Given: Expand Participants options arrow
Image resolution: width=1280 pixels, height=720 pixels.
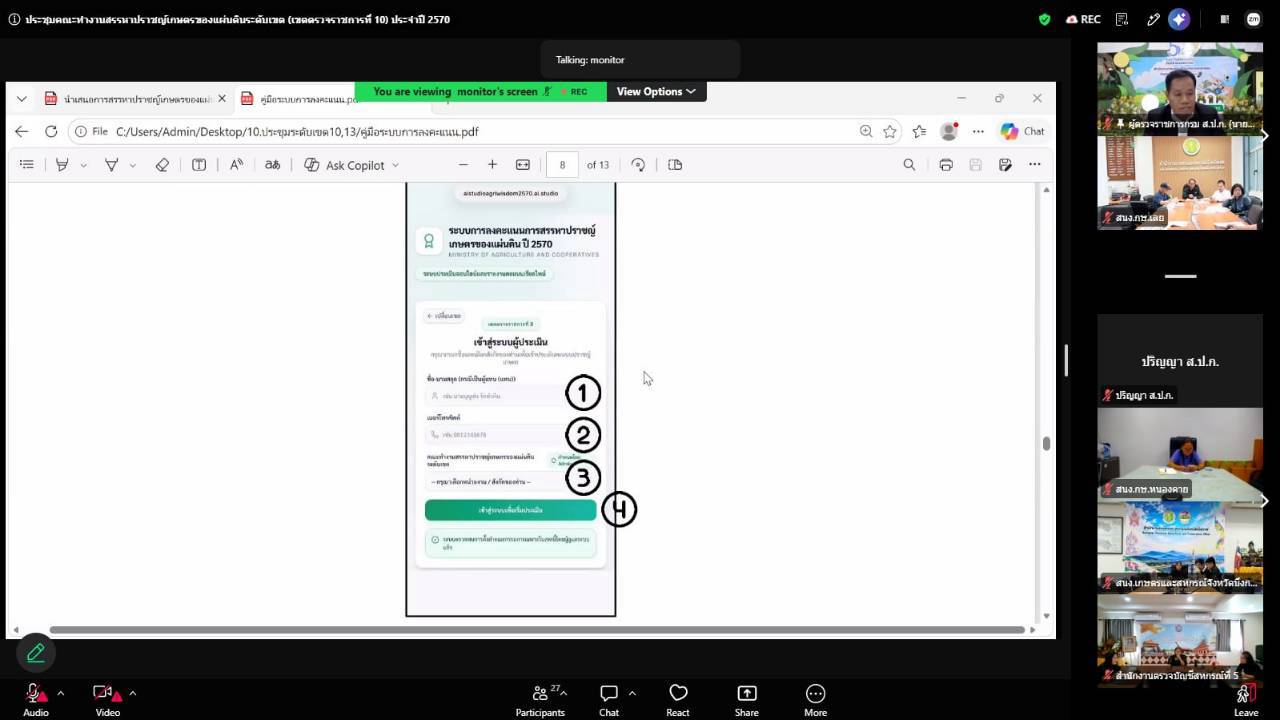Looking at the screenshot, I should tap(563, 692).
